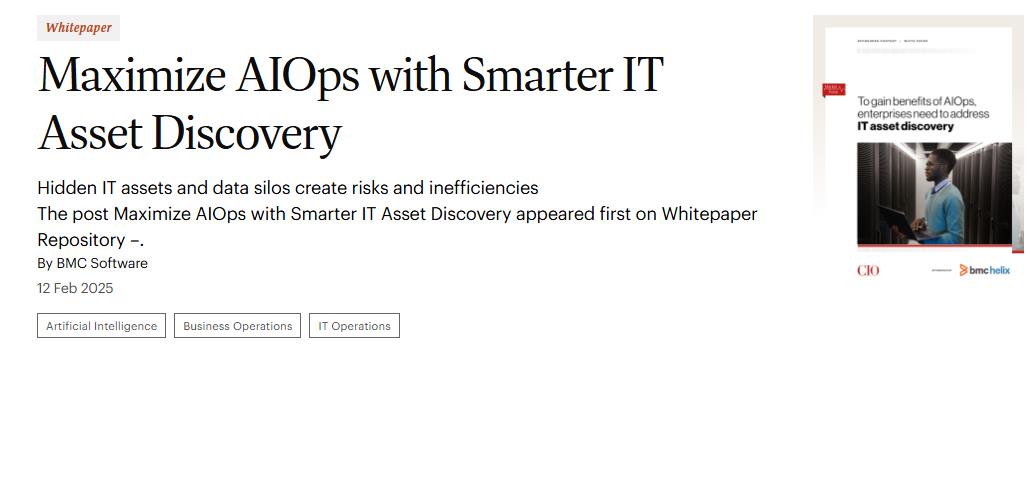Open the Business Operations tag

237,326
